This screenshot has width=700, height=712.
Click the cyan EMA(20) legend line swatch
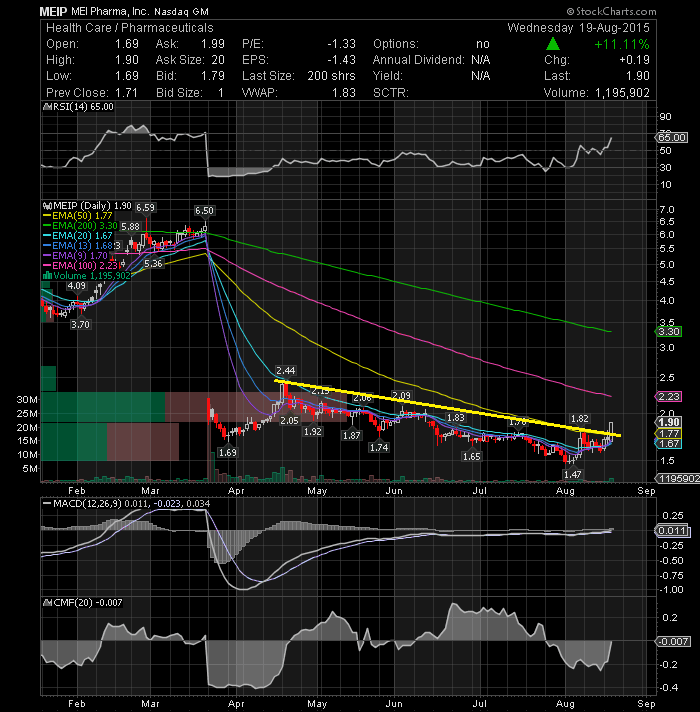coord(47,236)
